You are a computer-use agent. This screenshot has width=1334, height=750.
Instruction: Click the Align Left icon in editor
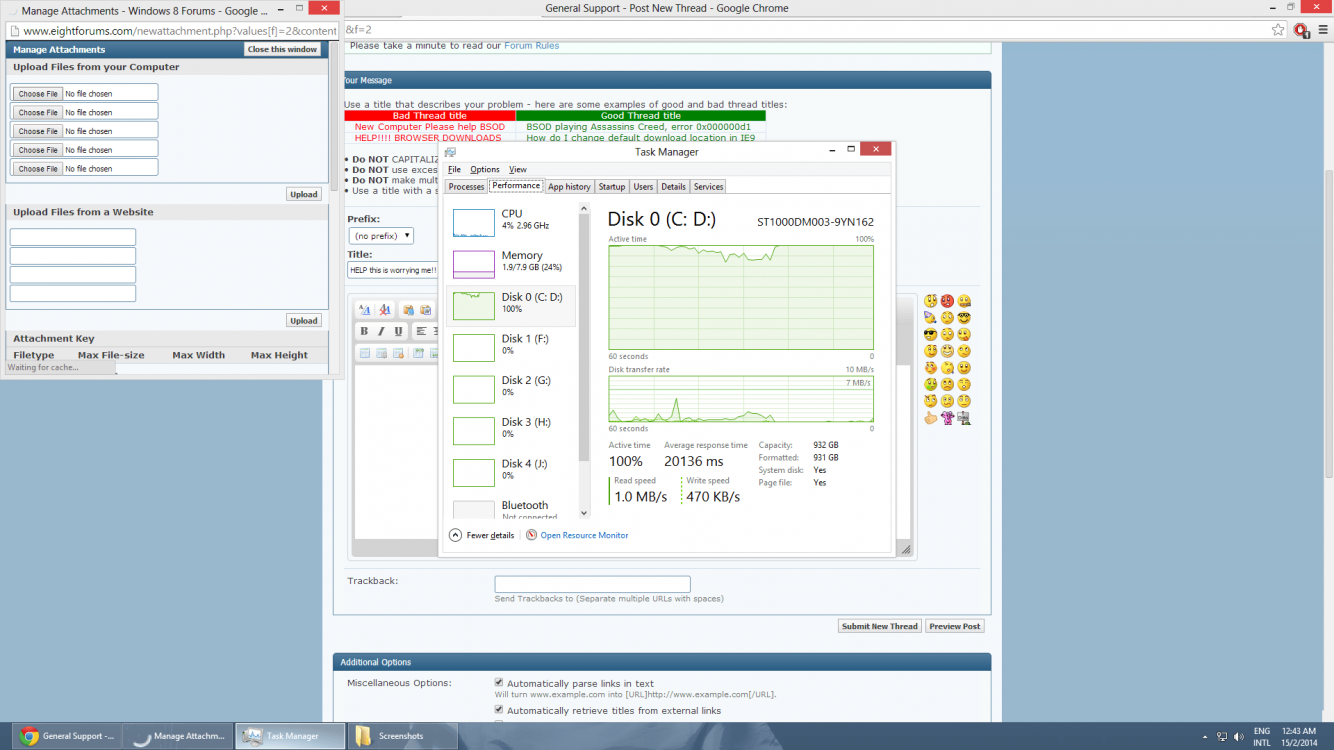(422, 331)
